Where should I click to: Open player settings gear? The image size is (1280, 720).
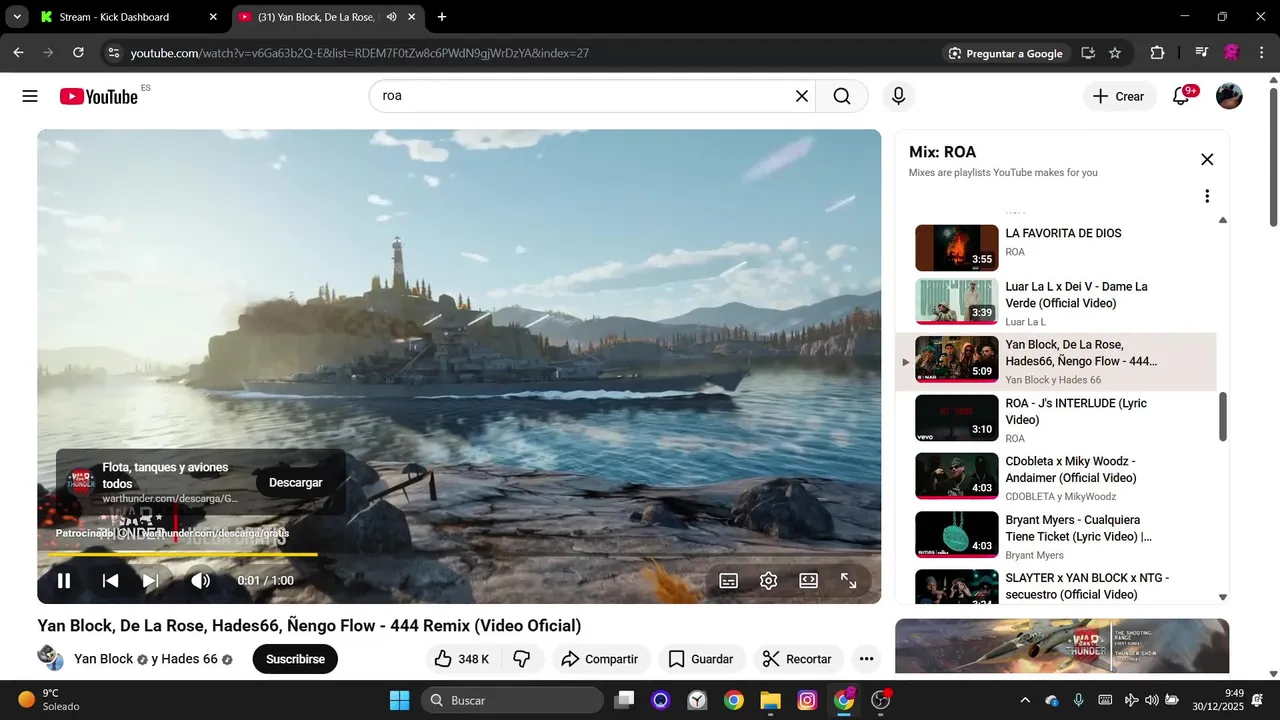(x=768, y=580)
